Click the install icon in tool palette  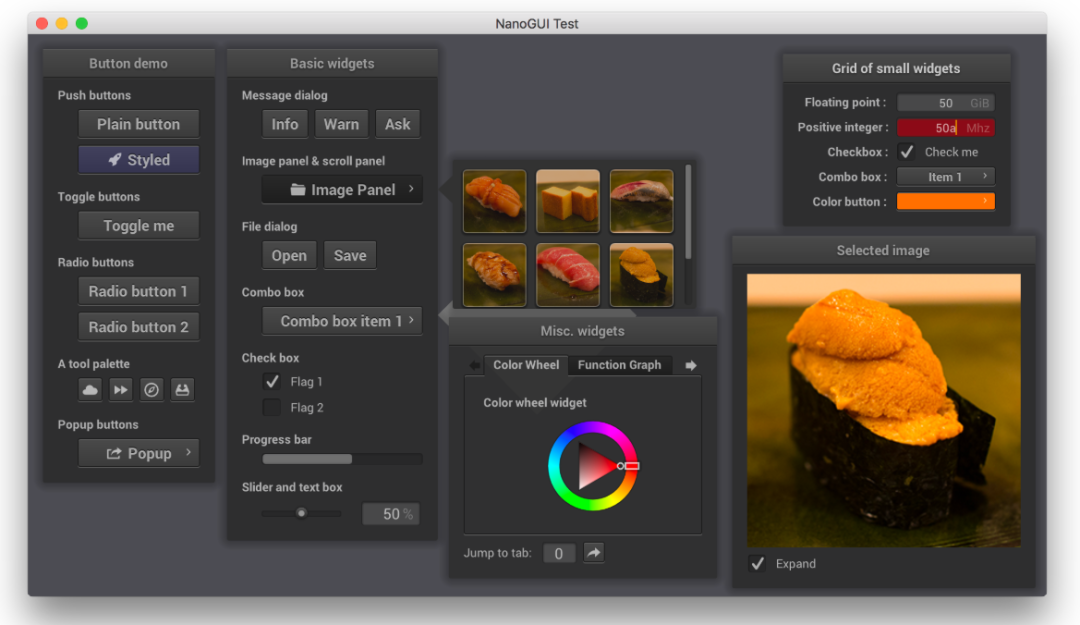[x=182, y=390]
